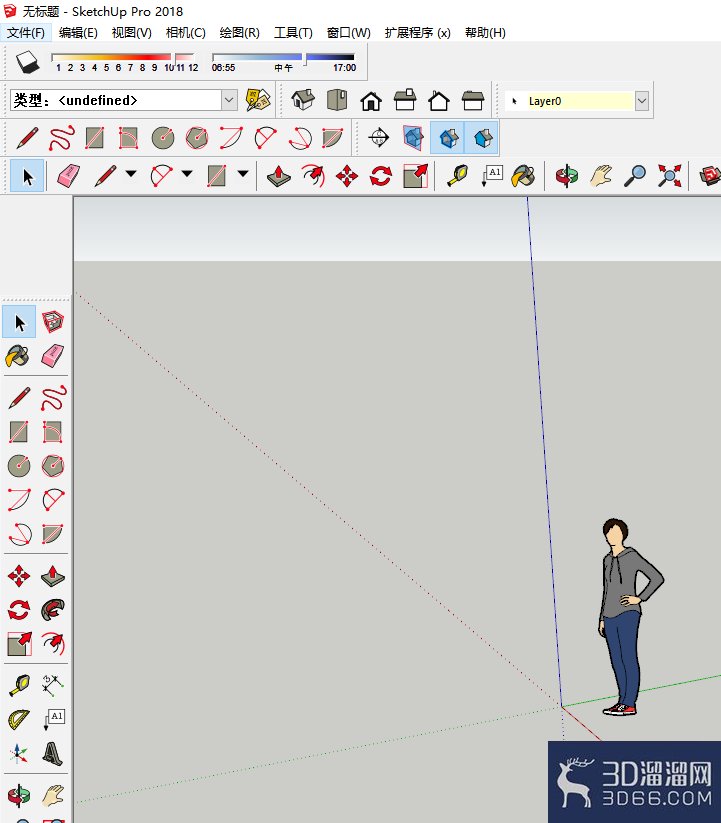Select the Make Component tool
Screen dimensions: 721x823
(53, 322)
